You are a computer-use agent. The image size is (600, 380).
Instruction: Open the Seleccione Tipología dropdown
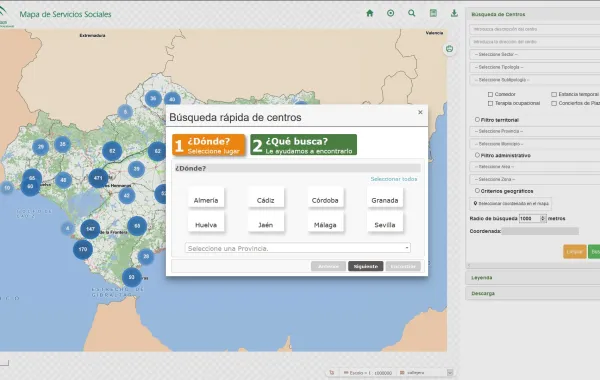[535, 67]
